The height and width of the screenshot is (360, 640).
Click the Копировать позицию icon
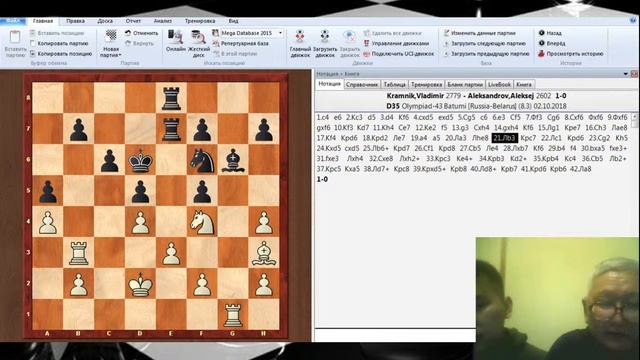[x=33, y=53]
